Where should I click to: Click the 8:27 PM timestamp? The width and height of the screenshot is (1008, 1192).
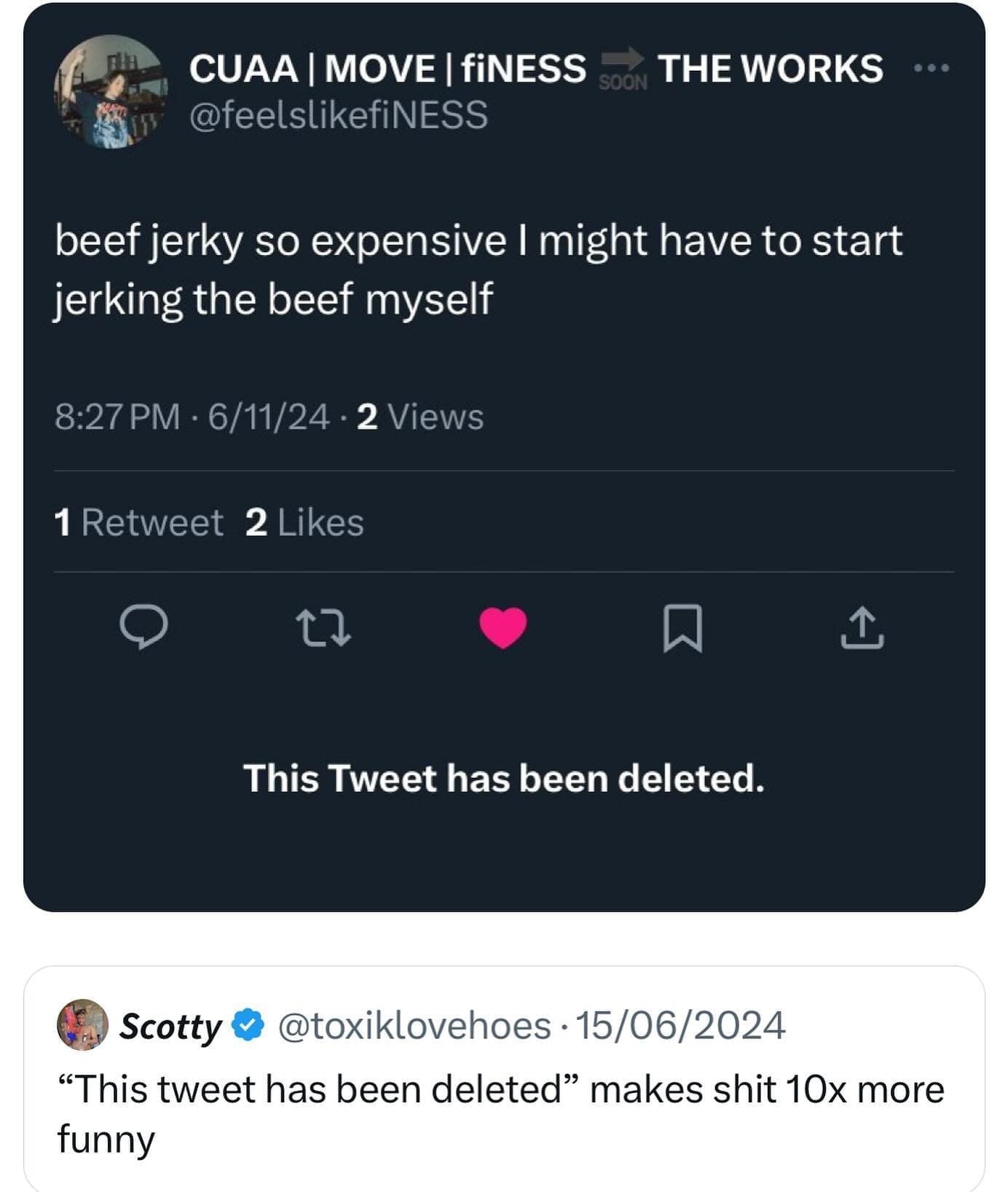[x=117, y=417]
